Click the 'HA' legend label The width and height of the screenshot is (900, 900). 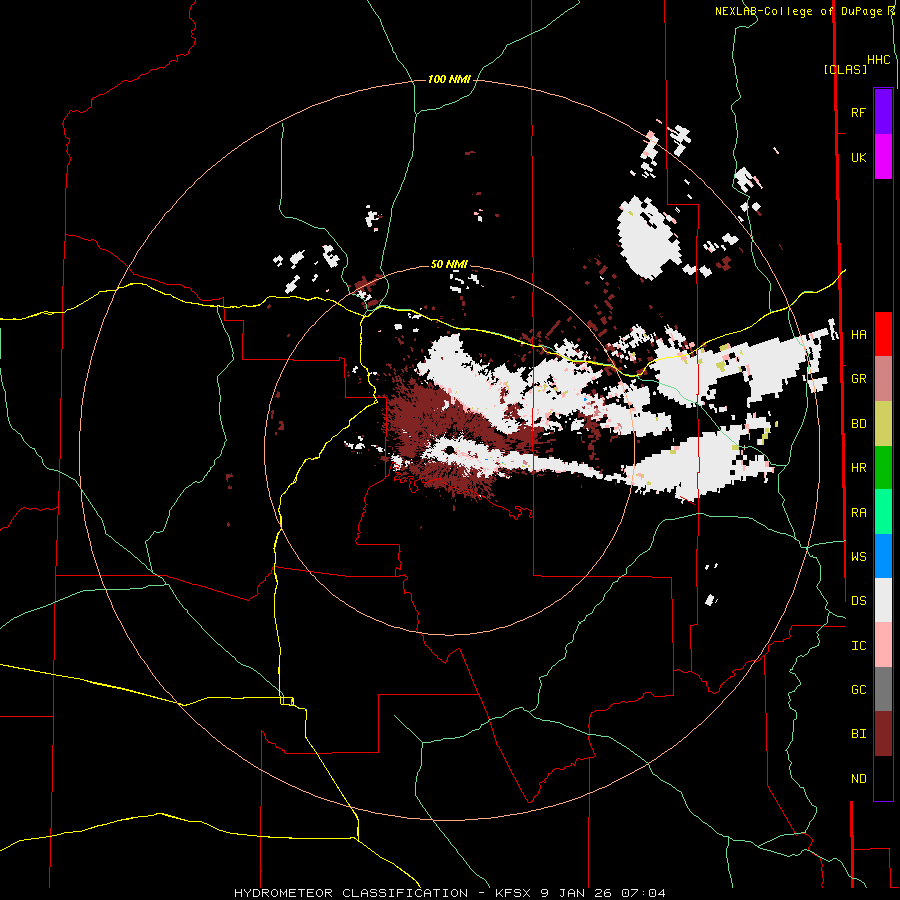click(858, 335)
